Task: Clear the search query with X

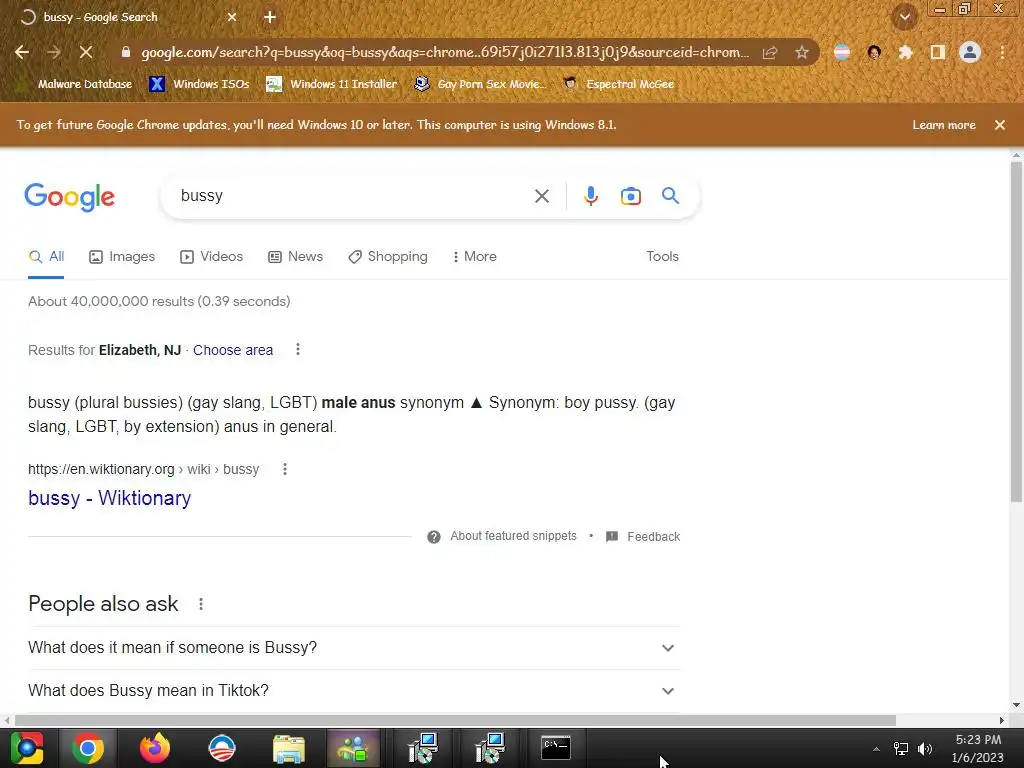Action: coord(541,196)
